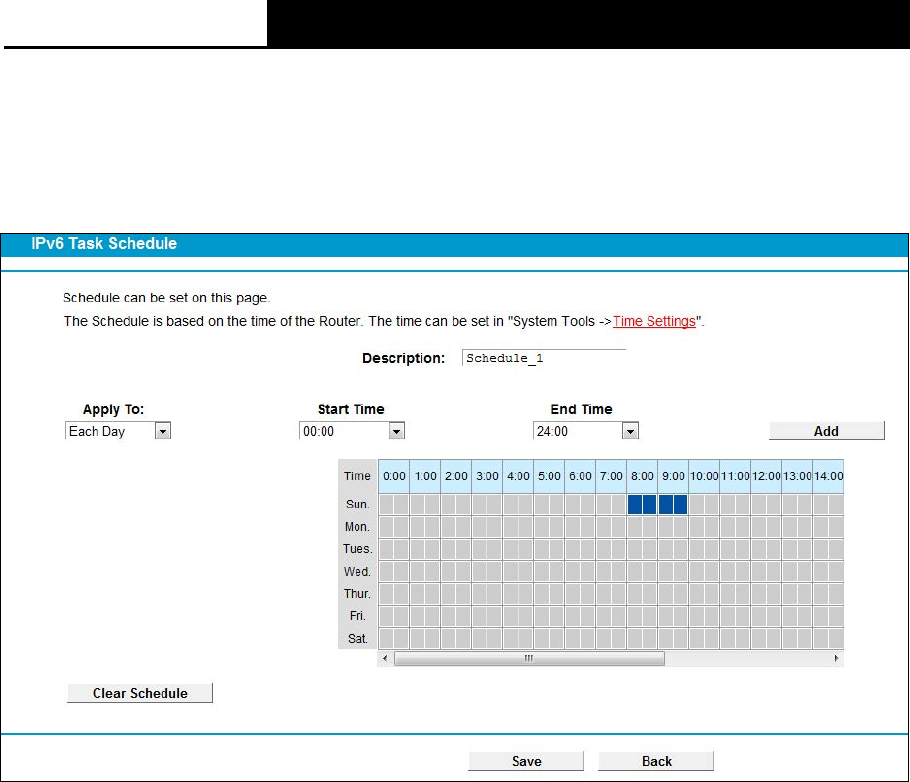Open the End Time dropdown
Image resolution: width=910 pixels, height=782 pixels.
pyautogui.click(x=586, y=431)
